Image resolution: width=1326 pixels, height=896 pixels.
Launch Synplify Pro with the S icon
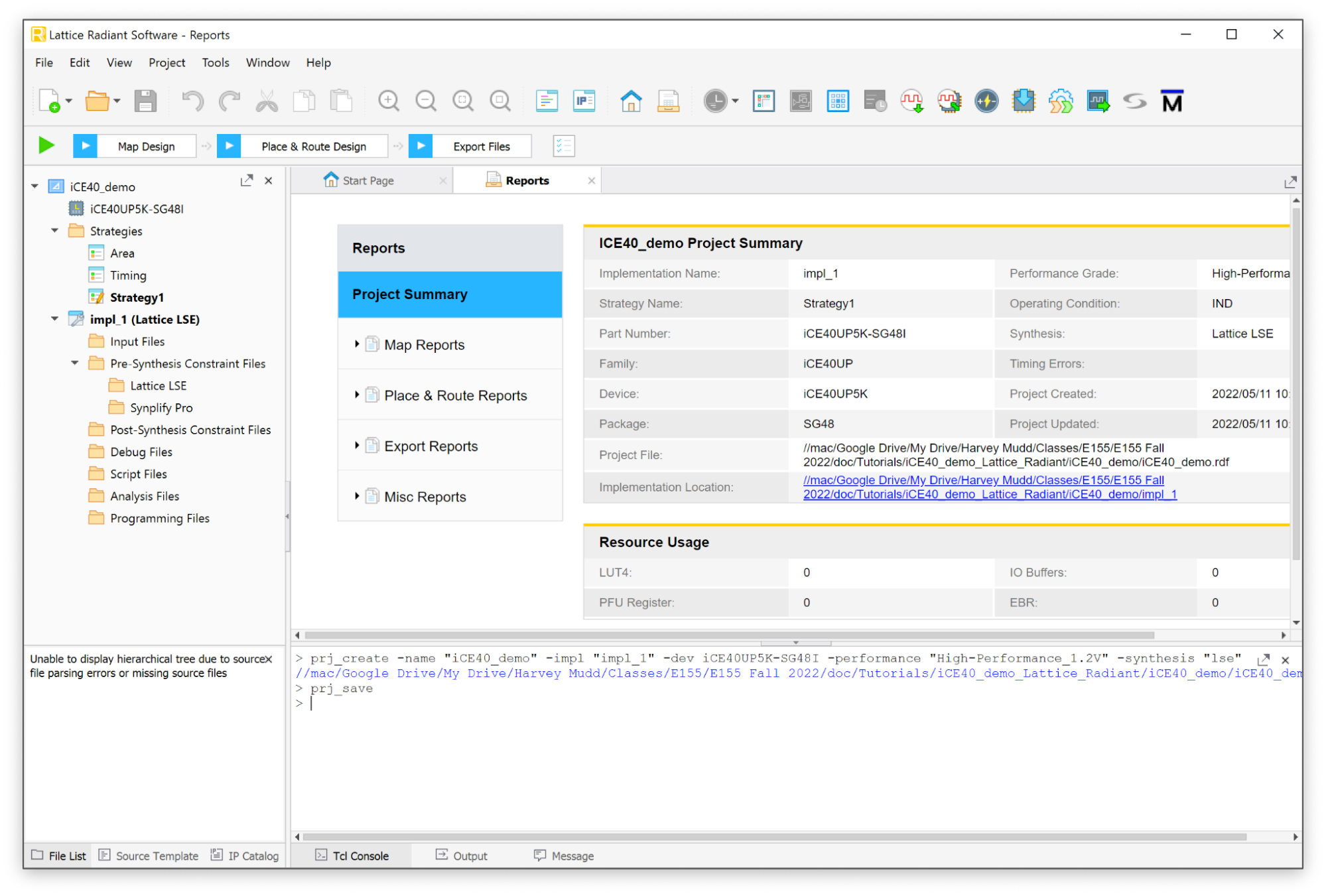pyautogui.click(x=1135, y=101)
